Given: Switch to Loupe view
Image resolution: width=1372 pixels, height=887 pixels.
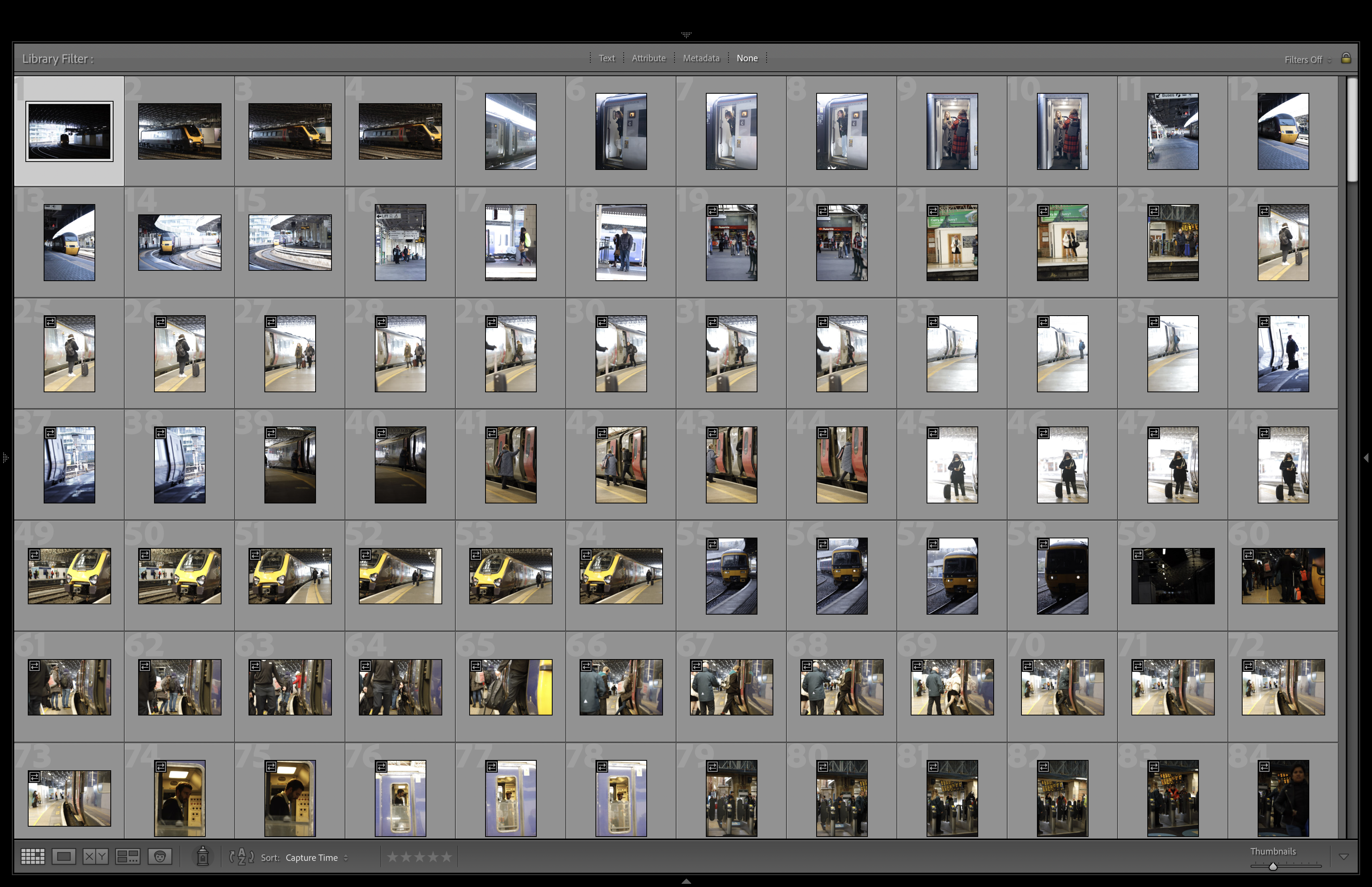Looking at the screenshot, I should (x=64, y=856).
